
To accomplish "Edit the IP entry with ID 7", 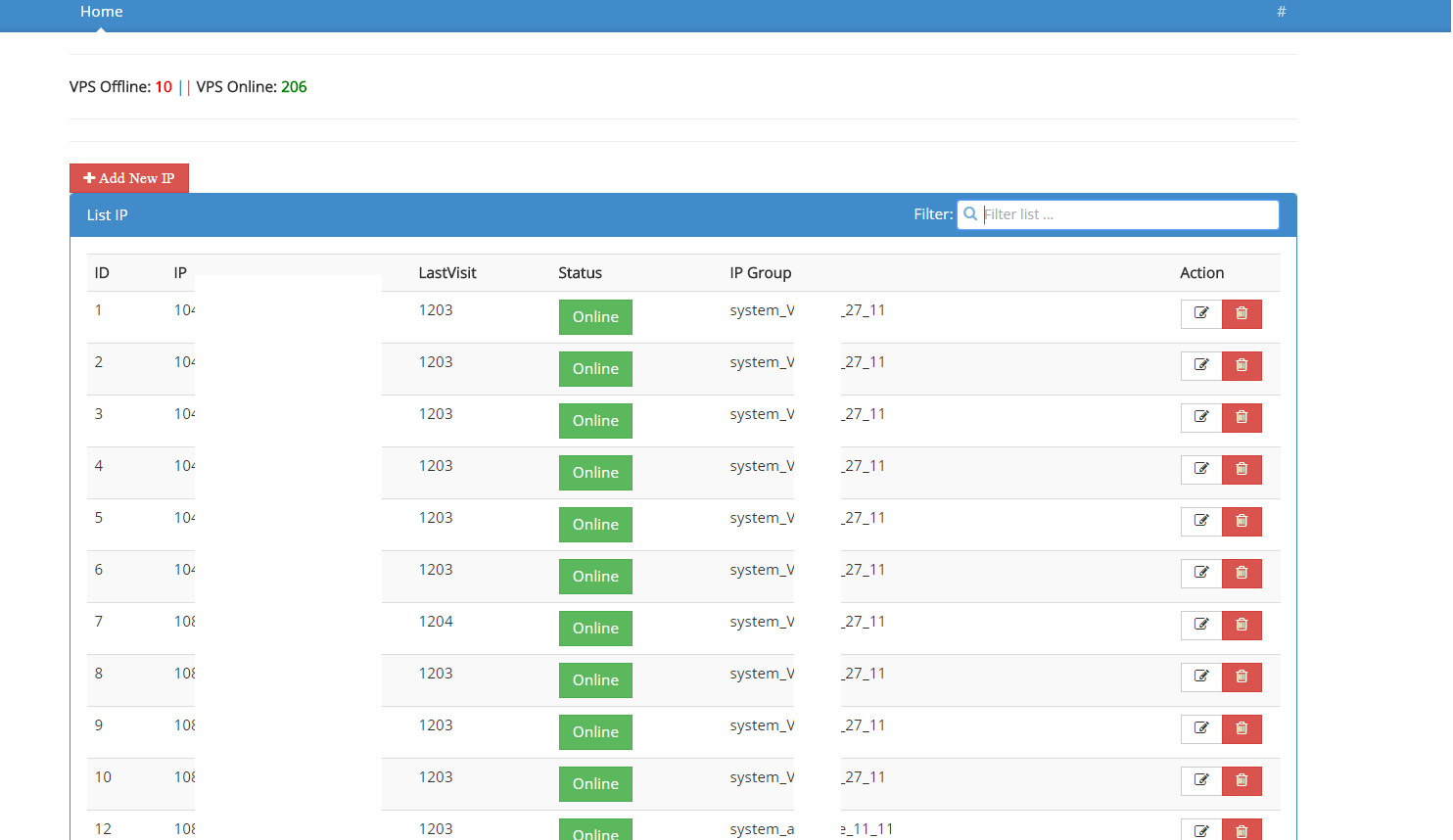I will pos(1201,626).
